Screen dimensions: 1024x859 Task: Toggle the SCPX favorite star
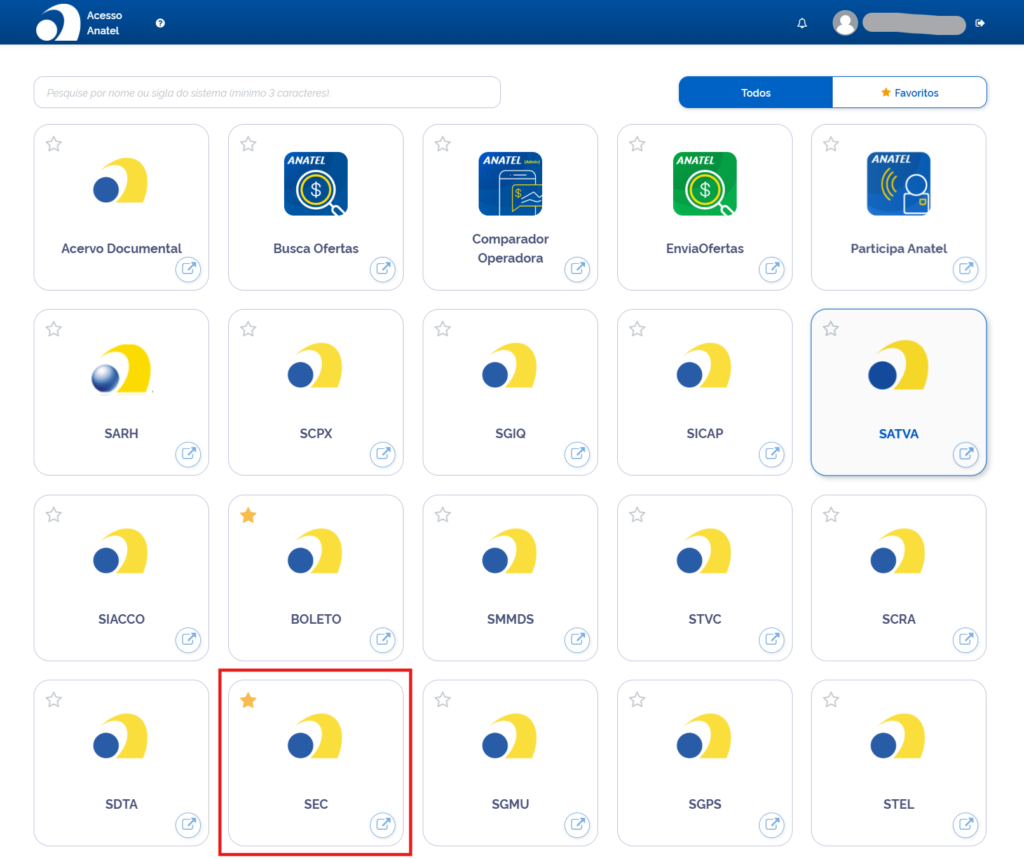click(x=248, y=329)
